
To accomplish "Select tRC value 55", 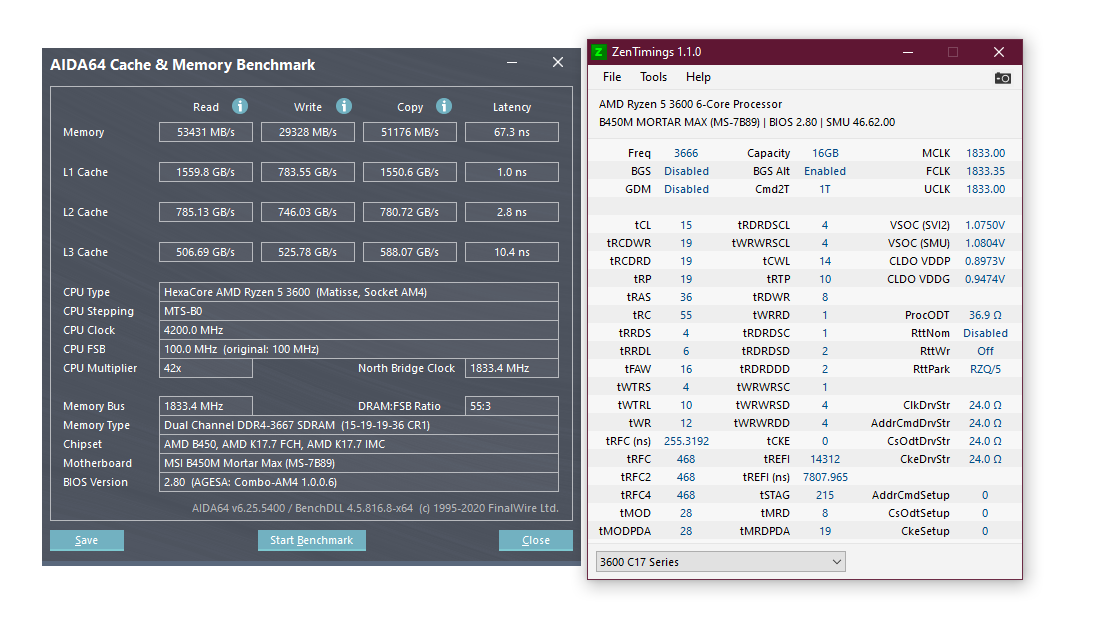I will [686, 315].
